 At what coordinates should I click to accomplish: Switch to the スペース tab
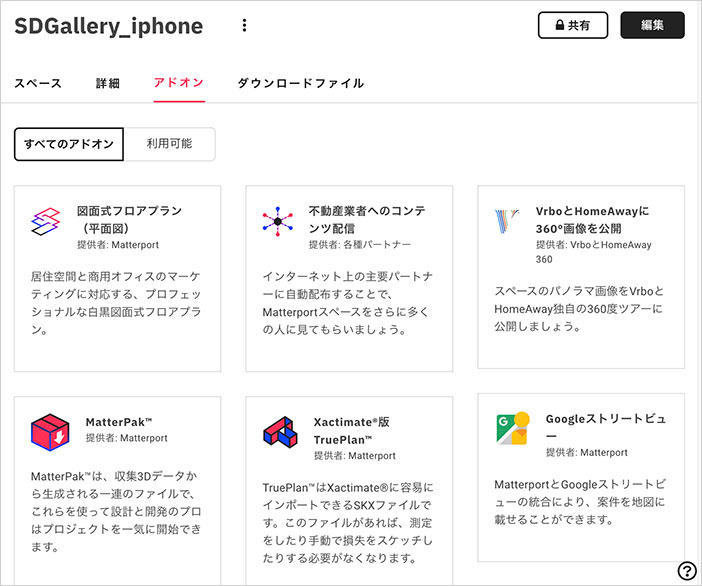click(38, 83)
